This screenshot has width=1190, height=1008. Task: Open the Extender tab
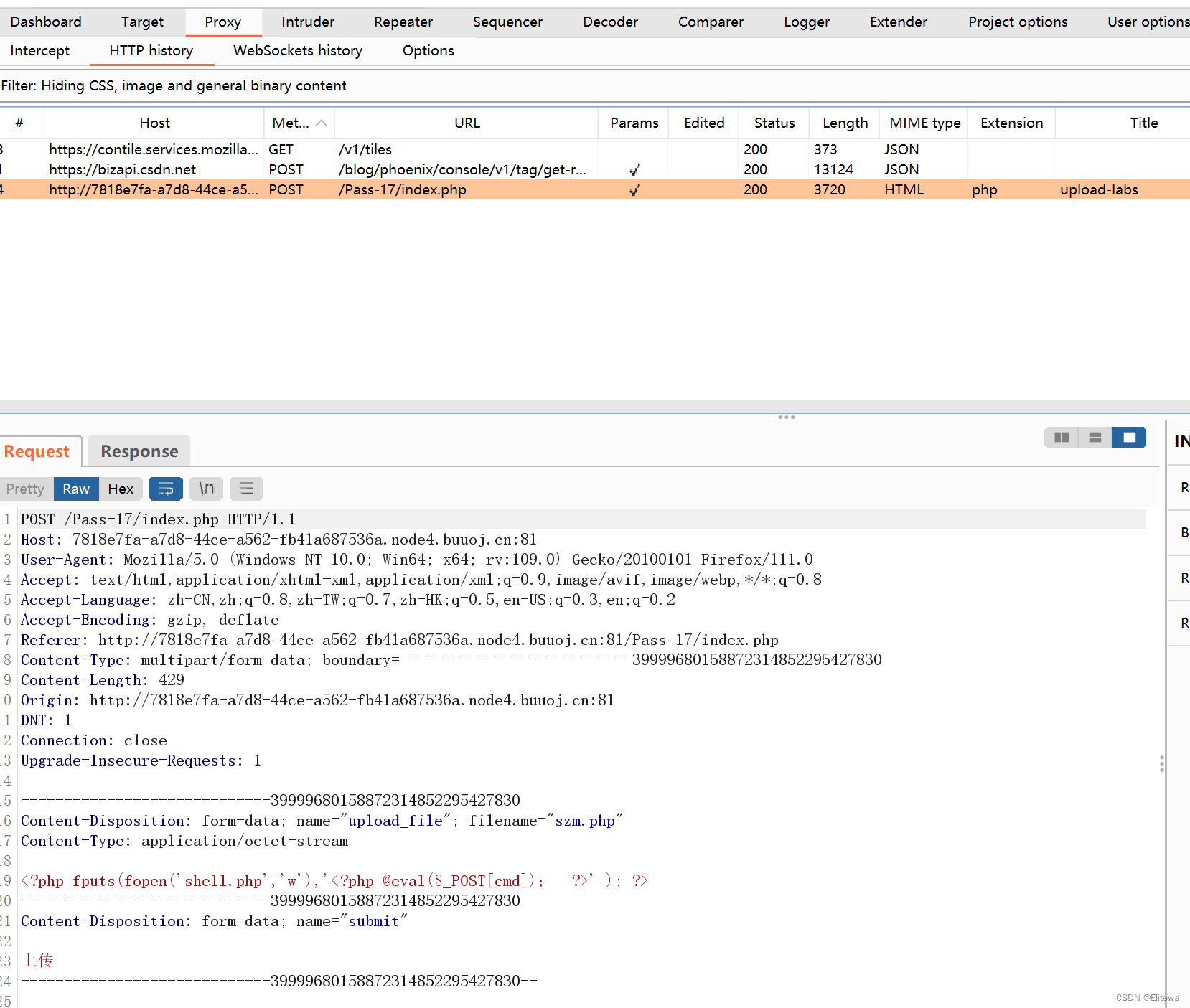tap(899, 22)
